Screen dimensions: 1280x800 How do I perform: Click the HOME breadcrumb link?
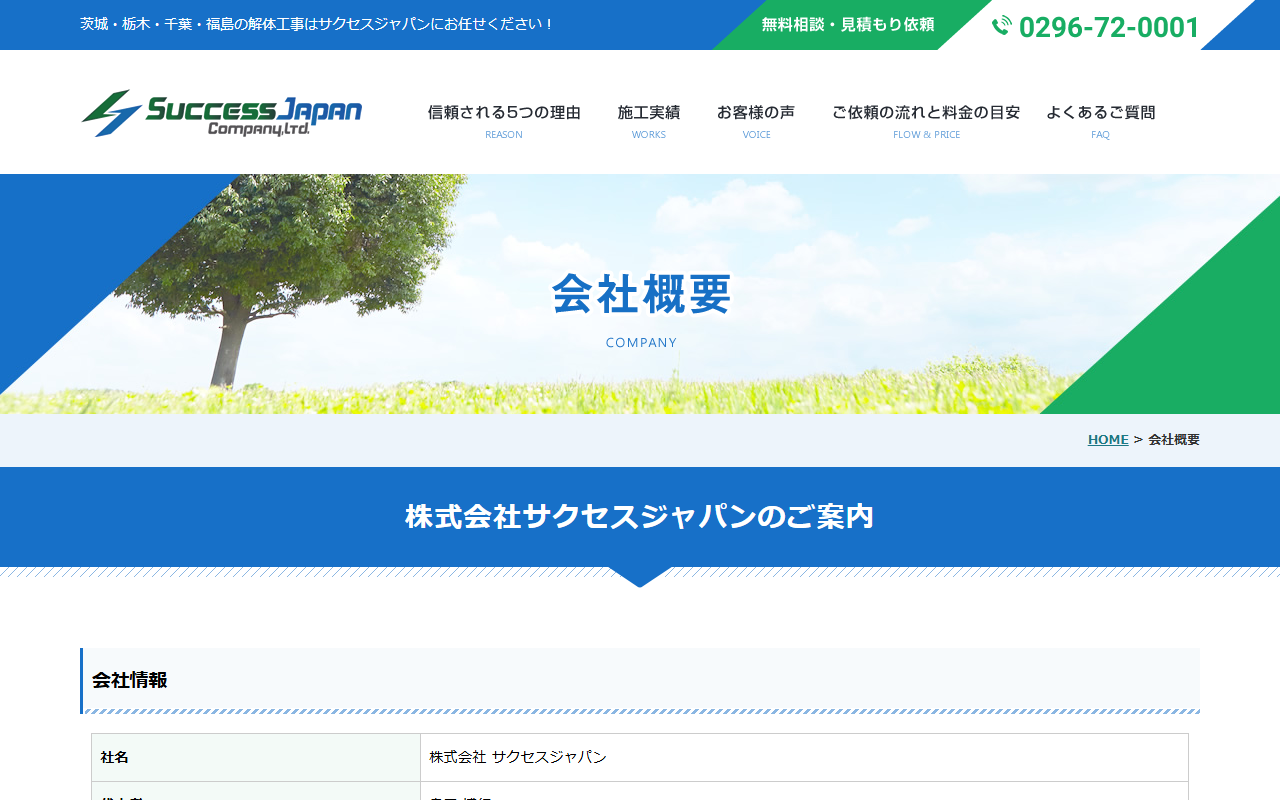[x=1108, y=440]
